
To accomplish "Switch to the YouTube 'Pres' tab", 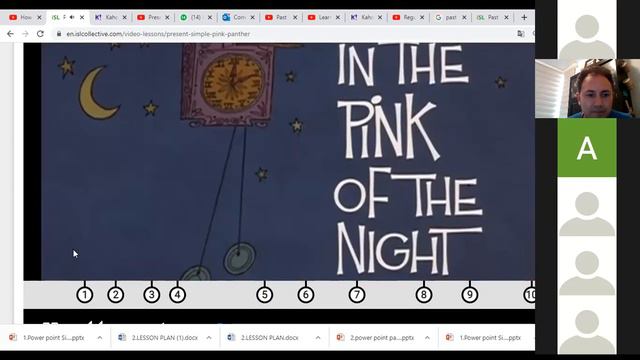I will coord(153,17).
